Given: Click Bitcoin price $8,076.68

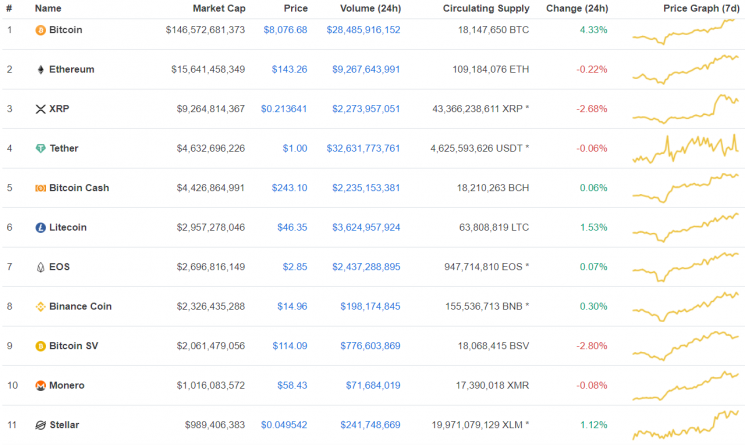Looking at the screenshot, I should pos(286,30).
